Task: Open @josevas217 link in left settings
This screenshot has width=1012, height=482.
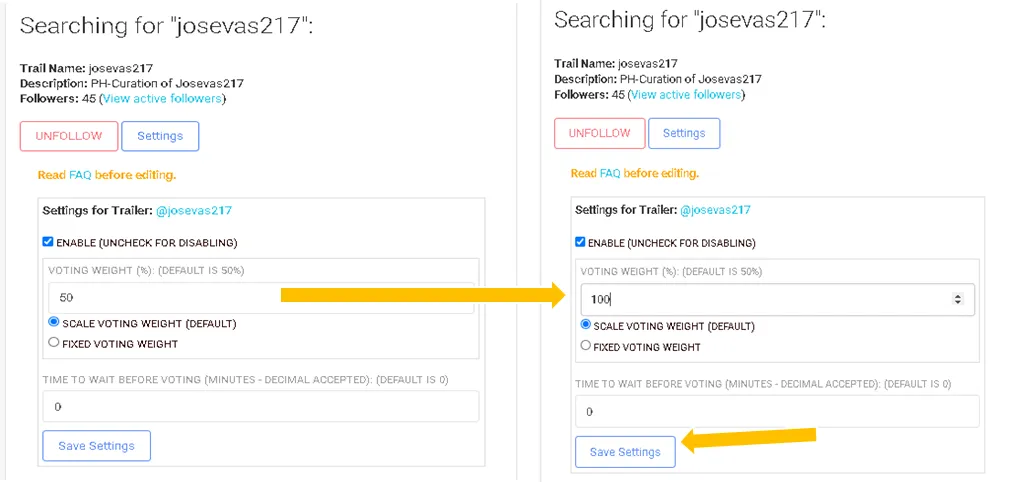Action: 194,210
